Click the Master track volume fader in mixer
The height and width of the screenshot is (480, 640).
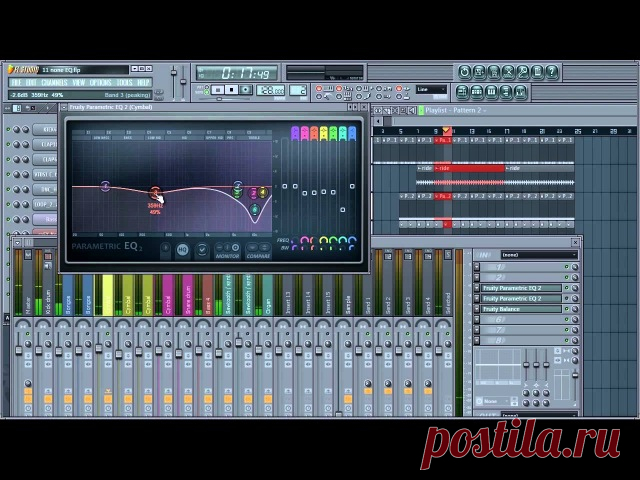click(x=18, y=350)
